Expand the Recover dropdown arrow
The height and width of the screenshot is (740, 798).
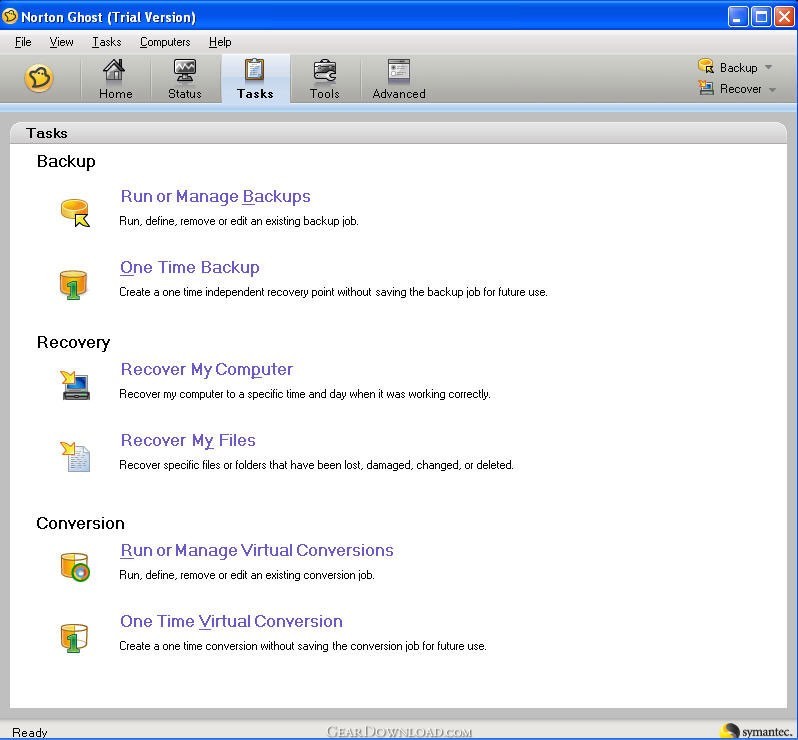[772, 90]
